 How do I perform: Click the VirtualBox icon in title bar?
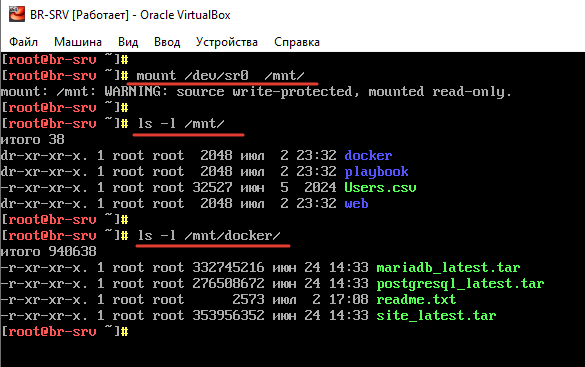(17, 15)
